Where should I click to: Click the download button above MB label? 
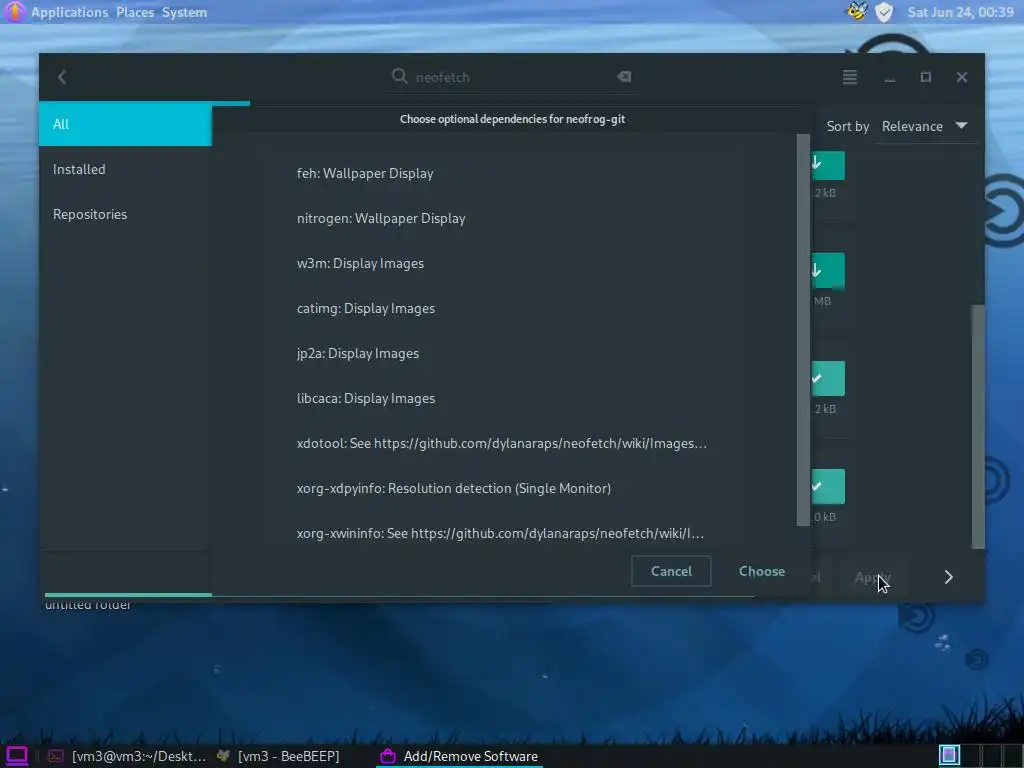pyautogui.click(x=827, y=270)
